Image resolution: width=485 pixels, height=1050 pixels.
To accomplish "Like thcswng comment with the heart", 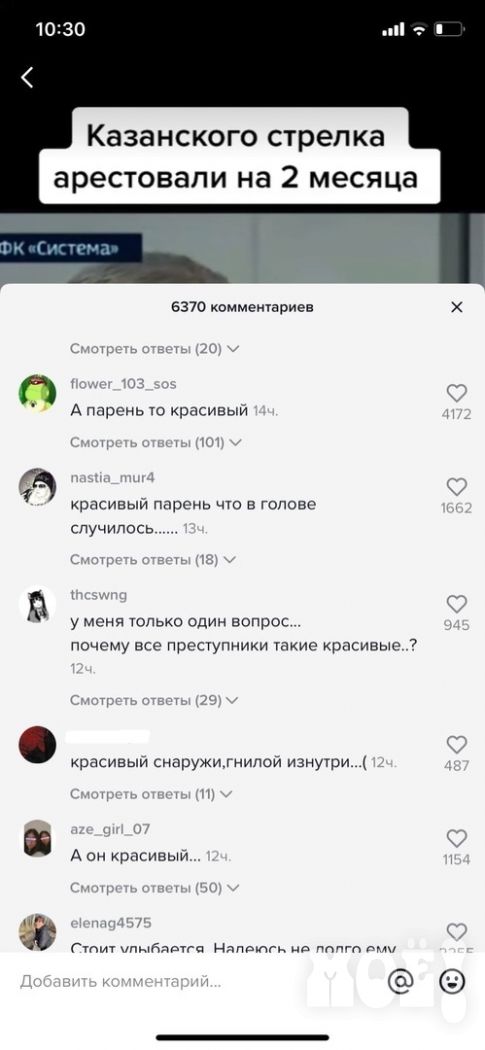I will pos(457,604).
